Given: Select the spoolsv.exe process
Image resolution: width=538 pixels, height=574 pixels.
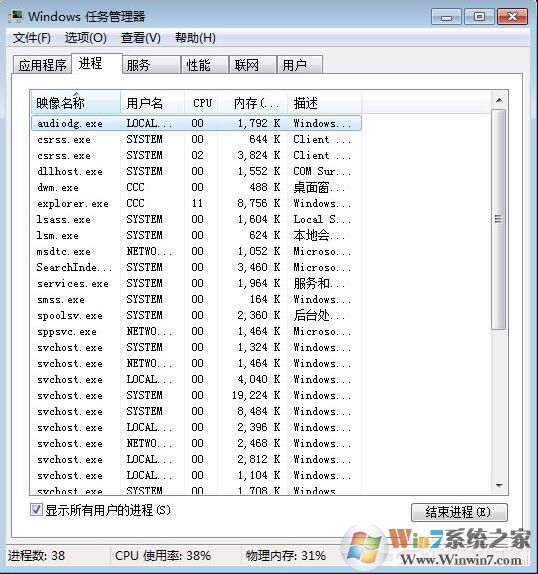Looking at the screenshot, I should coord(196,315).
